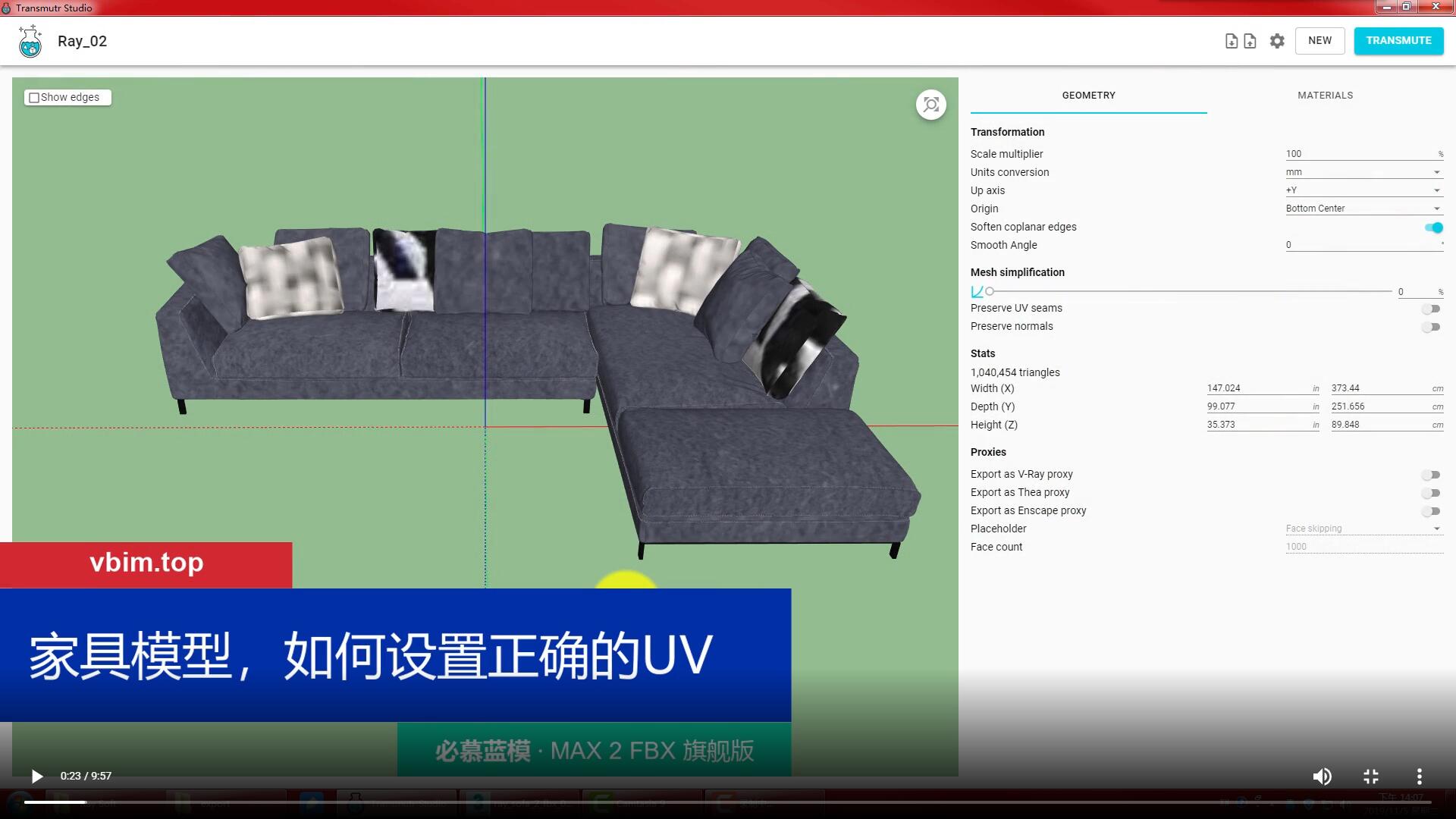Open the video more options menu
The image size is (1456, 819).
pyautogui.click(x=1419, y=776)
